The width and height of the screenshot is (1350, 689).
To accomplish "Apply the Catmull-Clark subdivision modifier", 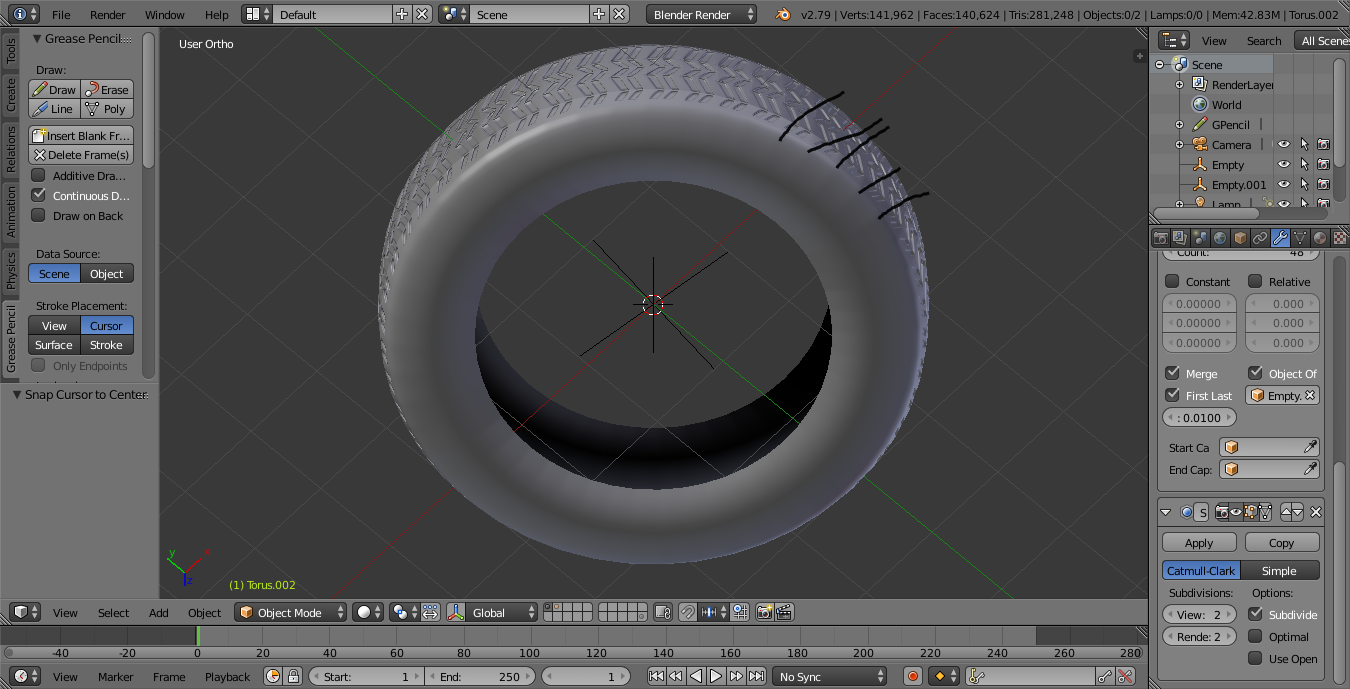I will coord(1199,541).
